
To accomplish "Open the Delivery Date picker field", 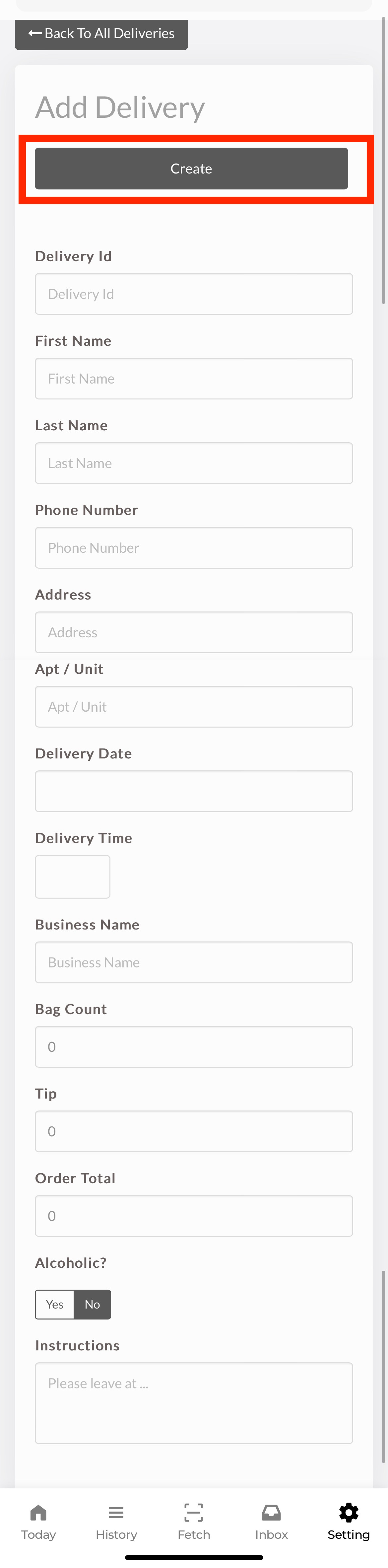I will click(194, 791).
